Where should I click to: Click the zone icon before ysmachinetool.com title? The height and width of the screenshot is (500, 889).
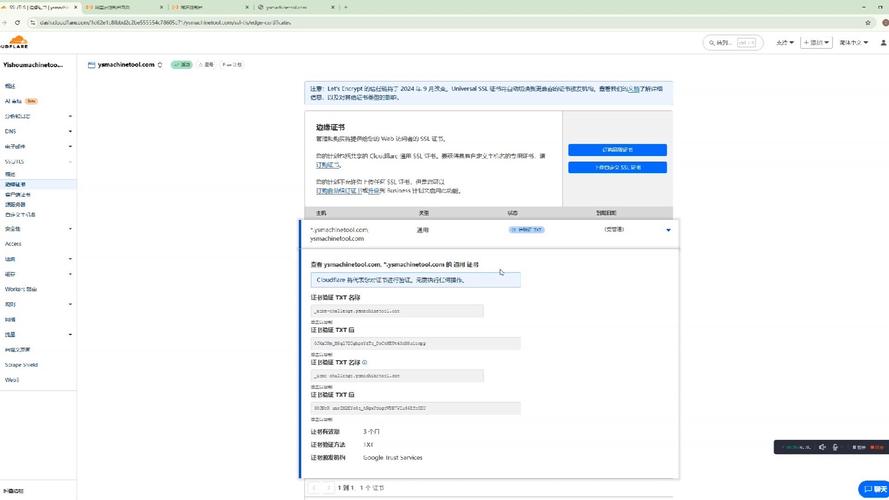(91, 65)
